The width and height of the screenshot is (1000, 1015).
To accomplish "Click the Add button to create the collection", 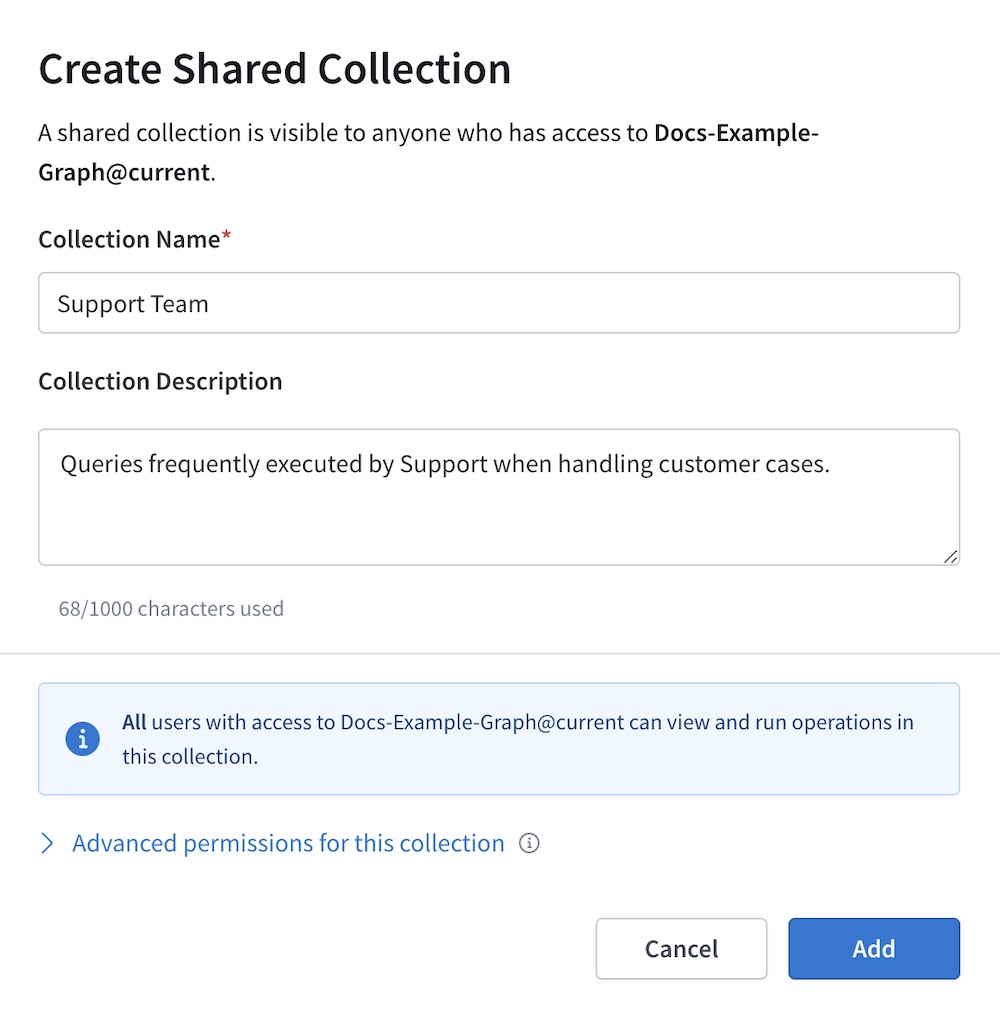I will pos(873,948).
